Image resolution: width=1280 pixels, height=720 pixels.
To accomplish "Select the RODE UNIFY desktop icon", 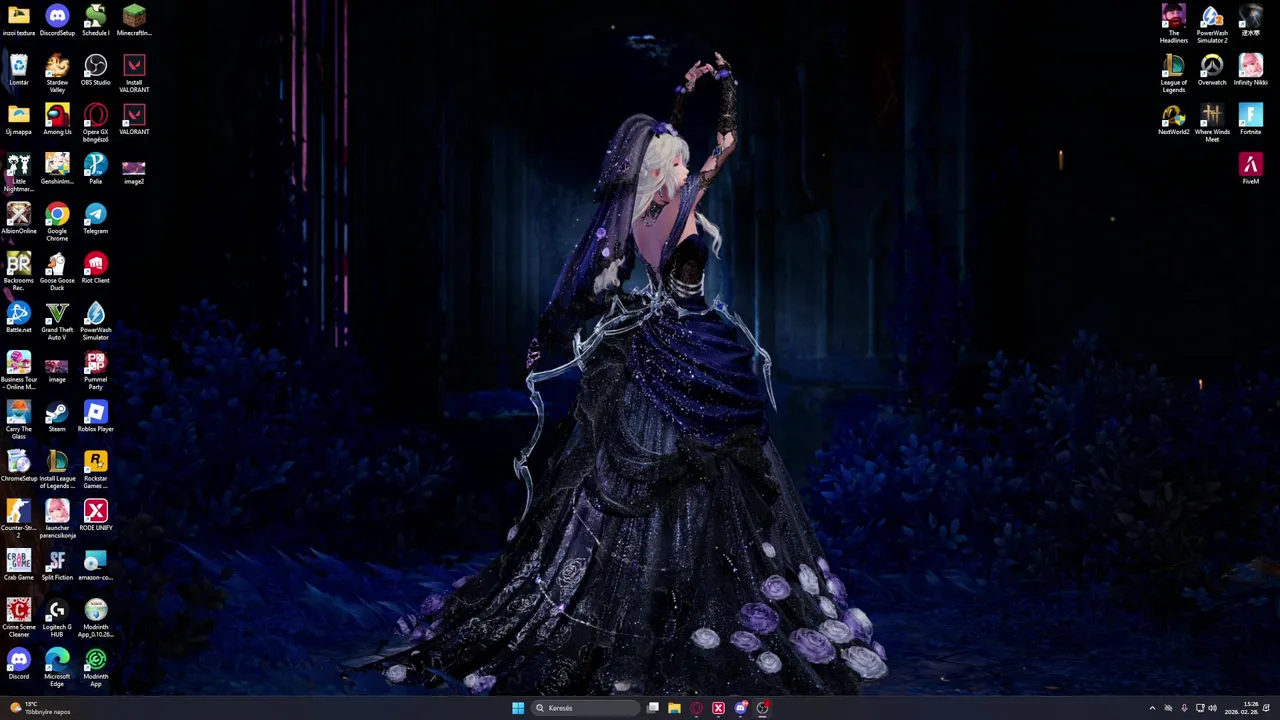I will [x=96, y=515].
